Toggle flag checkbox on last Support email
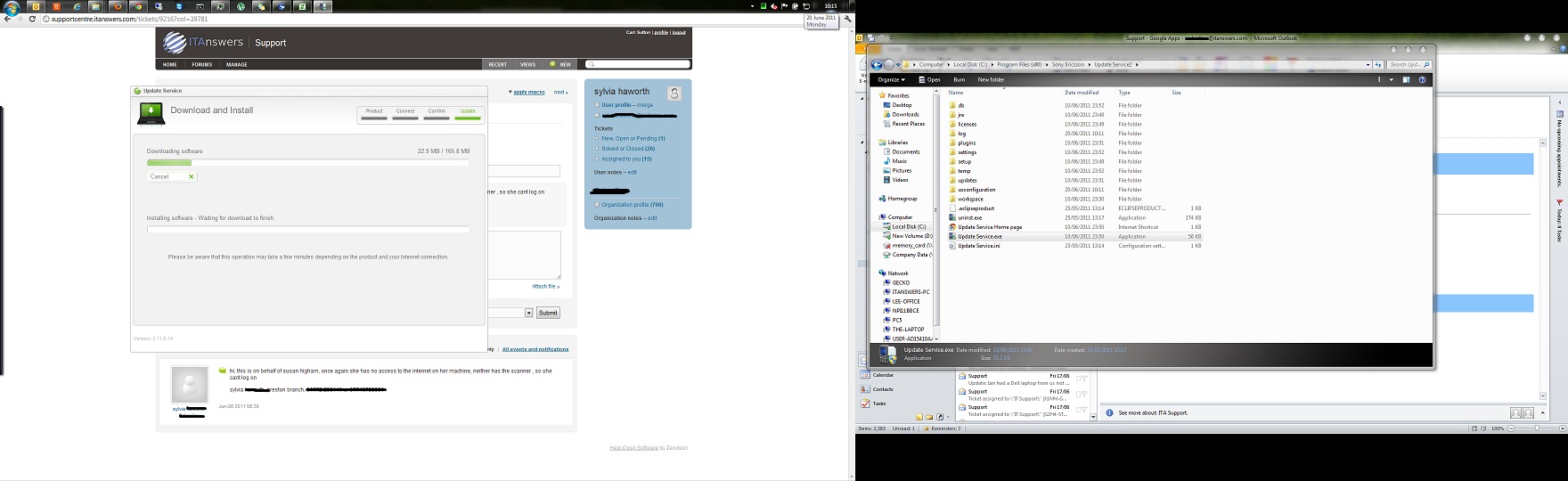 pyautogui.click(x=1080, y=409)
